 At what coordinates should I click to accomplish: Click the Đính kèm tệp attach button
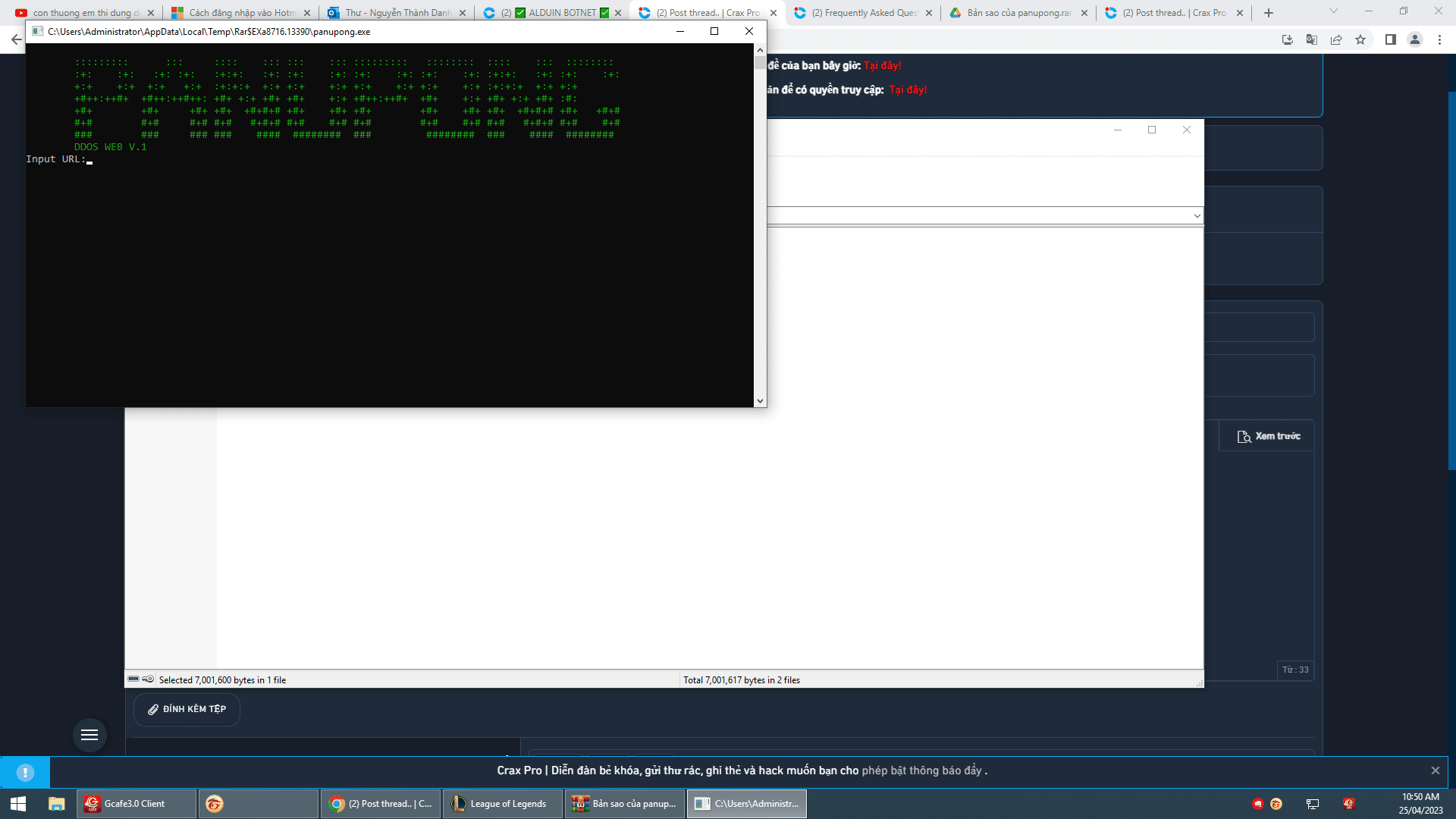187,709
